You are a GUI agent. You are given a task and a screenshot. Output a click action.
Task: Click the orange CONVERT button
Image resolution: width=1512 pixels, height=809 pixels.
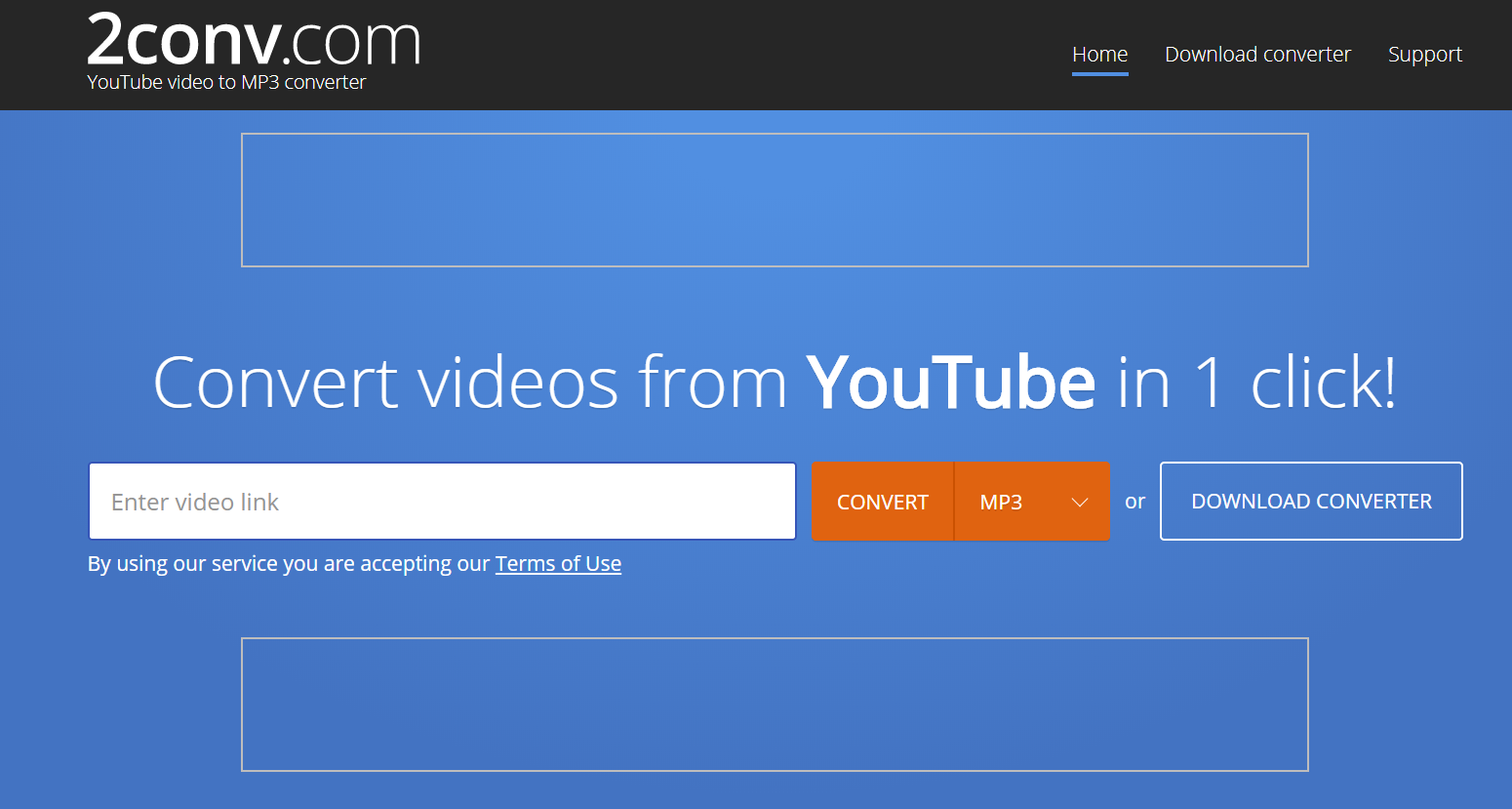coord(883,502)
